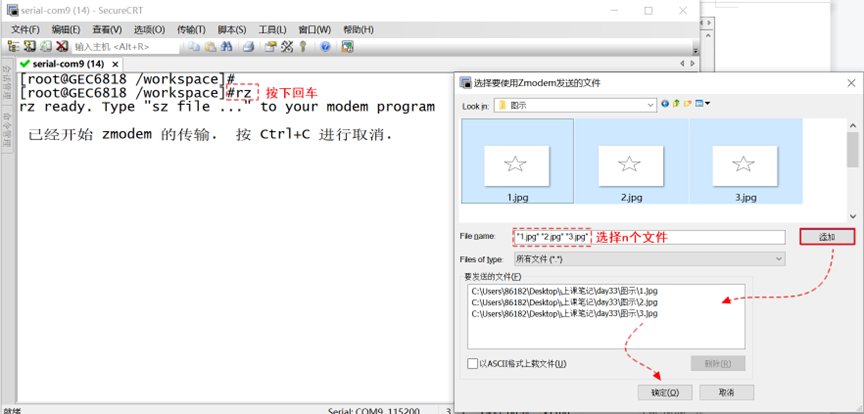This screenshot has width=864, height=414.
Task: Select the 3.jpg thumbnail
Action: [x=745, y=161]
